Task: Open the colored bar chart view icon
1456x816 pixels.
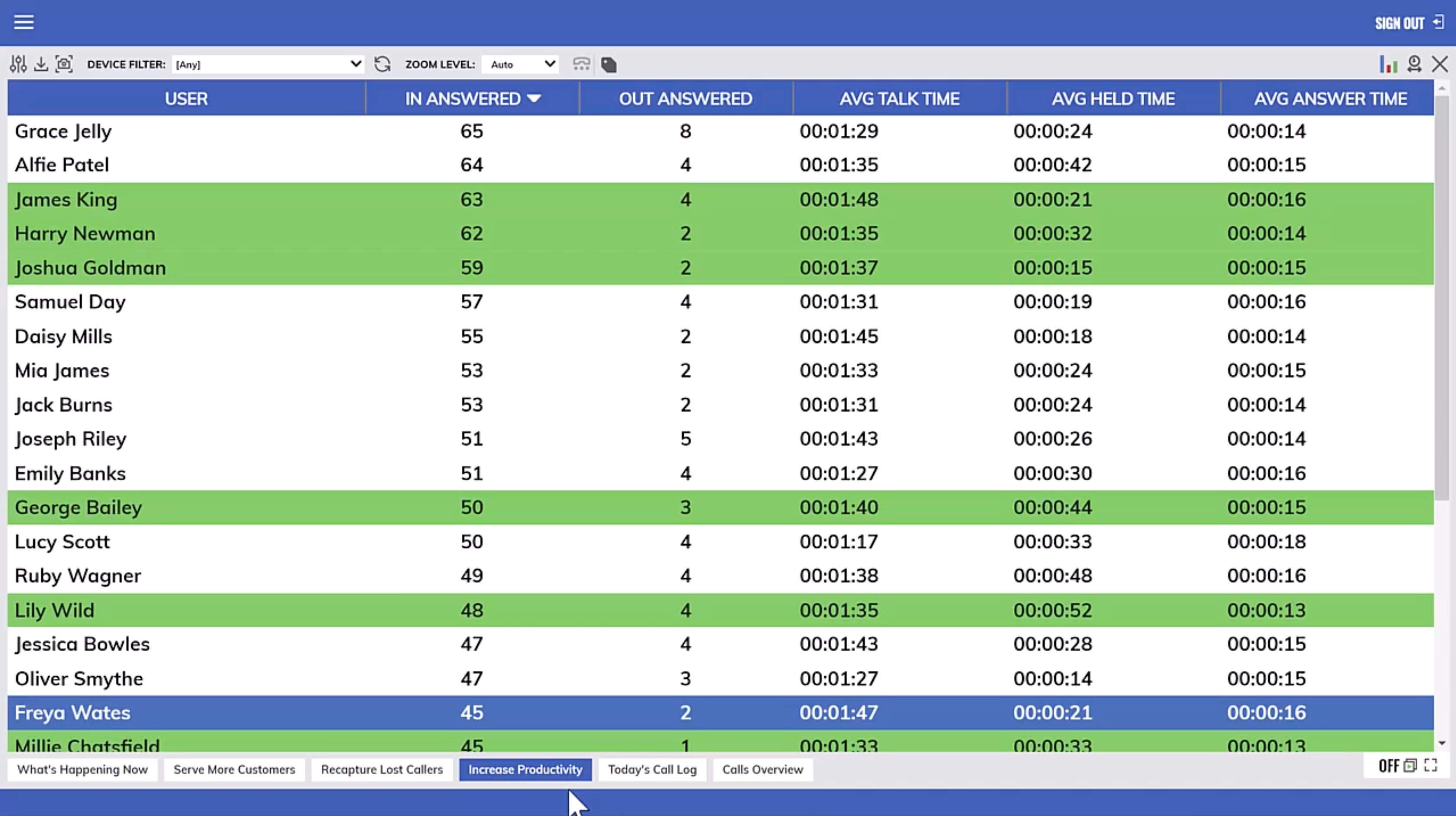Action: (x=1387, y=65)
